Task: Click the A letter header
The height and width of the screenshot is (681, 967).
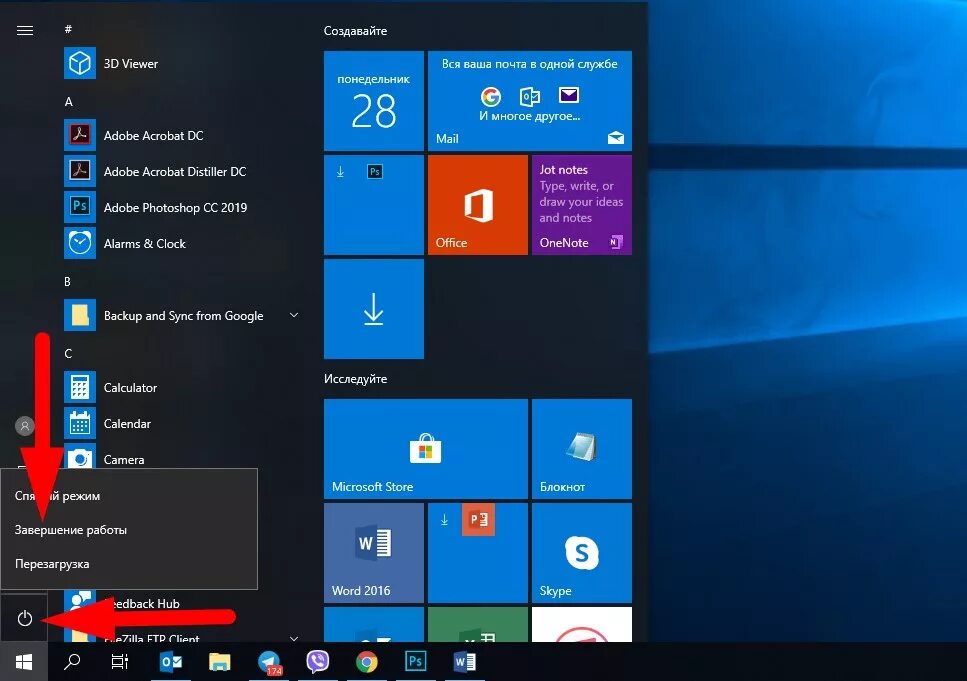Action: (68, 102)
